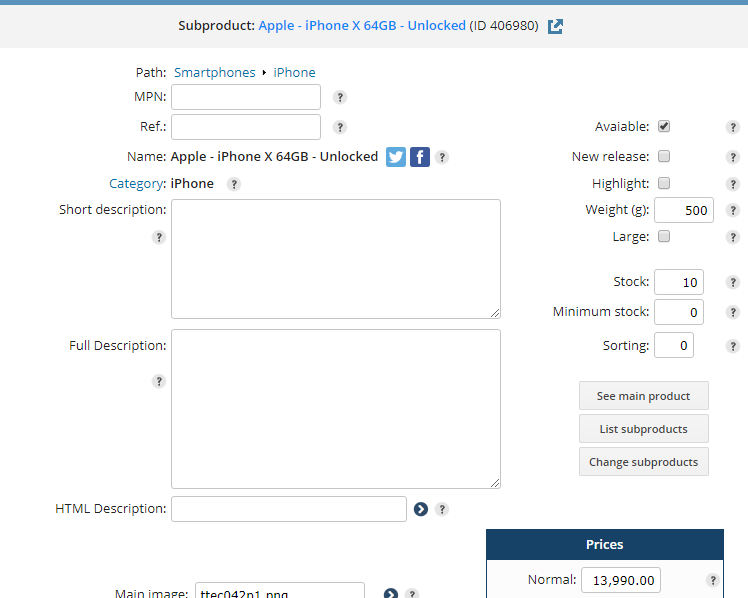Edit the Normal price 13,990.00
The height and width of the screenshot is (598, 748).
[x=621, y=580]
